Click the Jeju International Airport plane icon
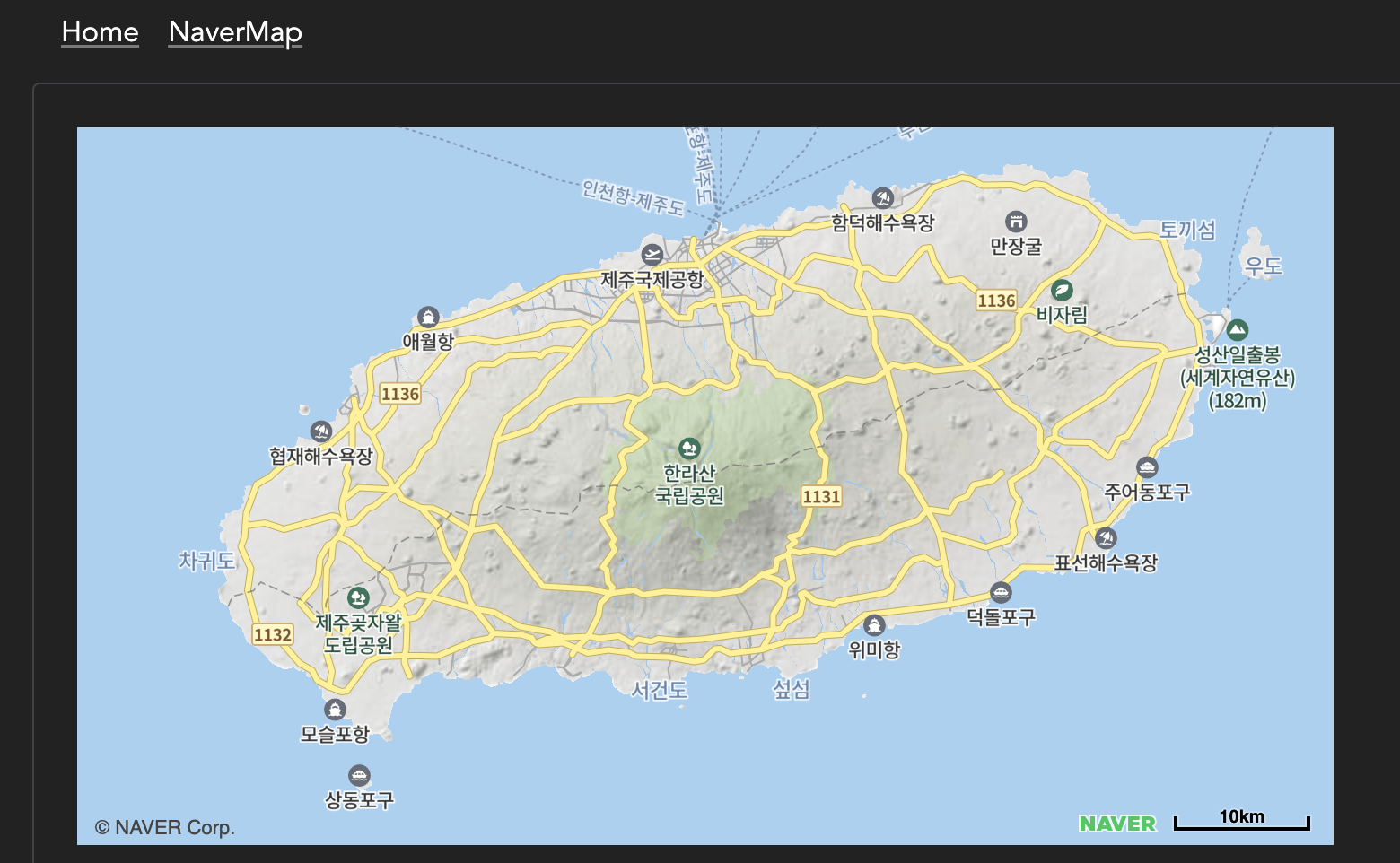 point(652,254)
